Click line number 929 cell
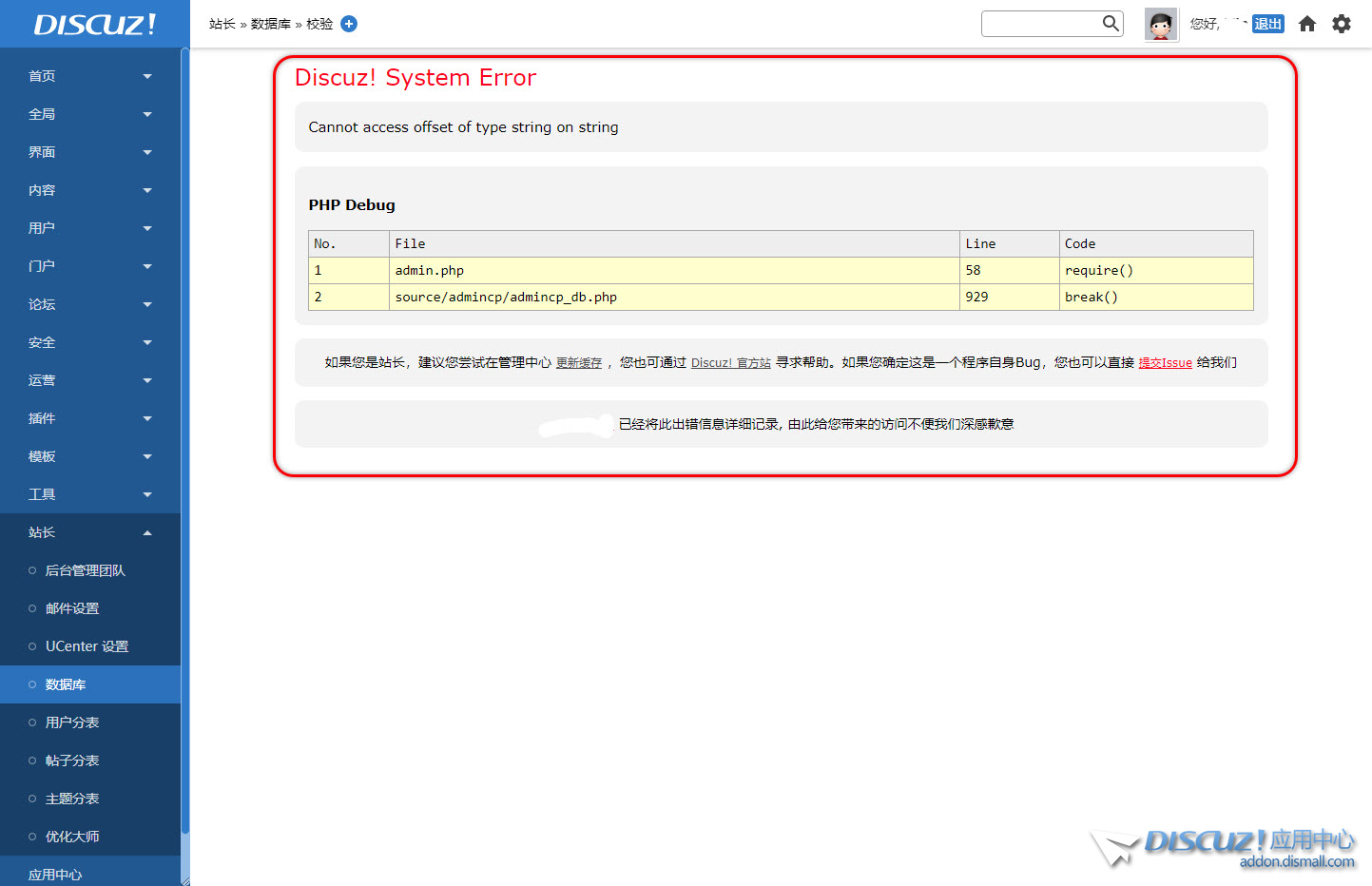 [x=1010, y=298]
